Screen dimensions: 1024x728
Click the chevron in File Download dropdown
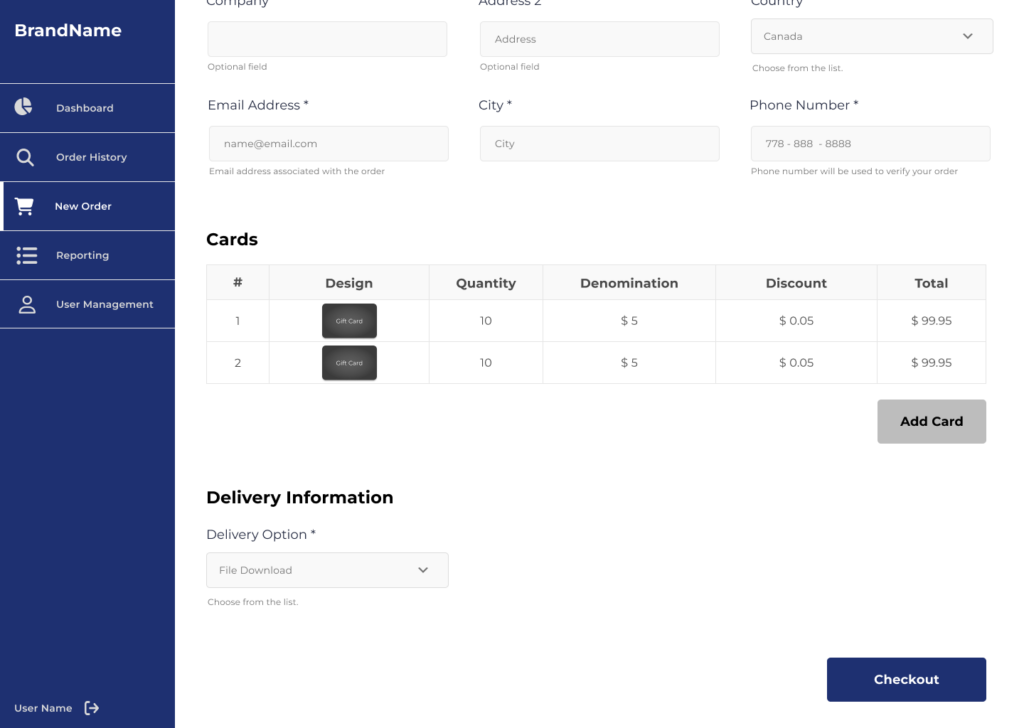click(x=423, y=570)
